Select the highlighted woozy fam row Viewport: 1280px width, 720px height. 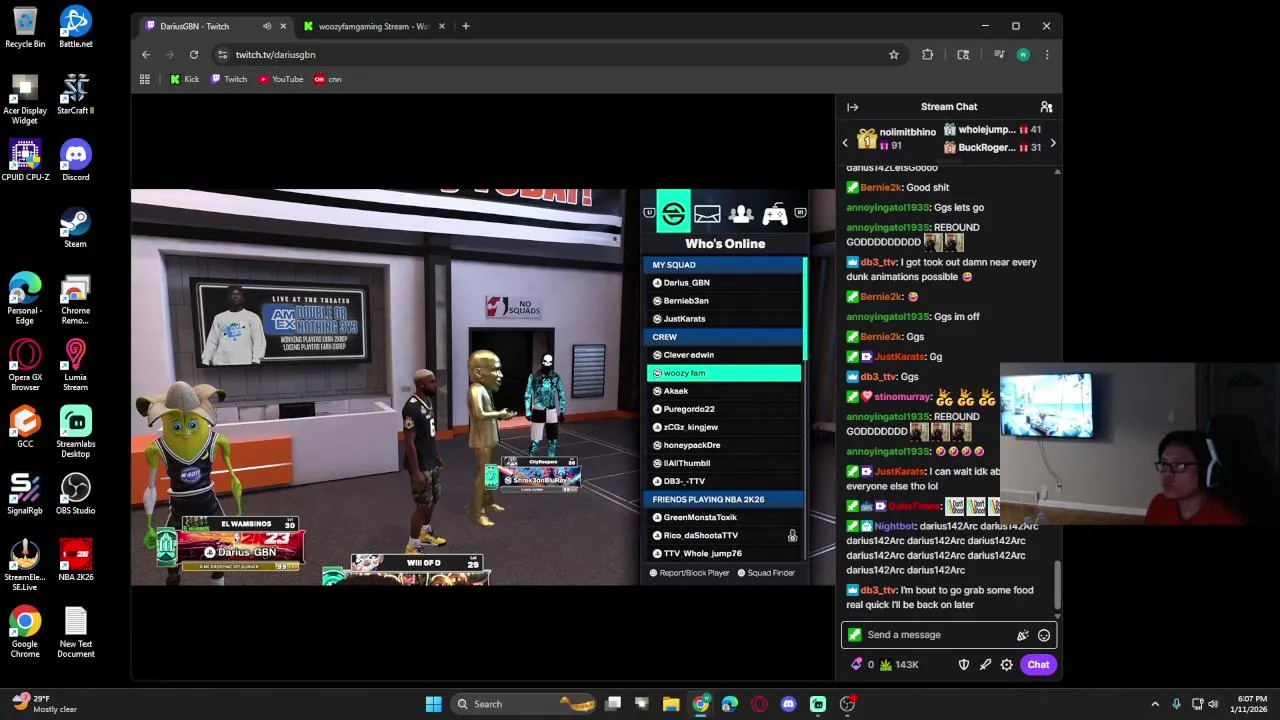(724, 373)
